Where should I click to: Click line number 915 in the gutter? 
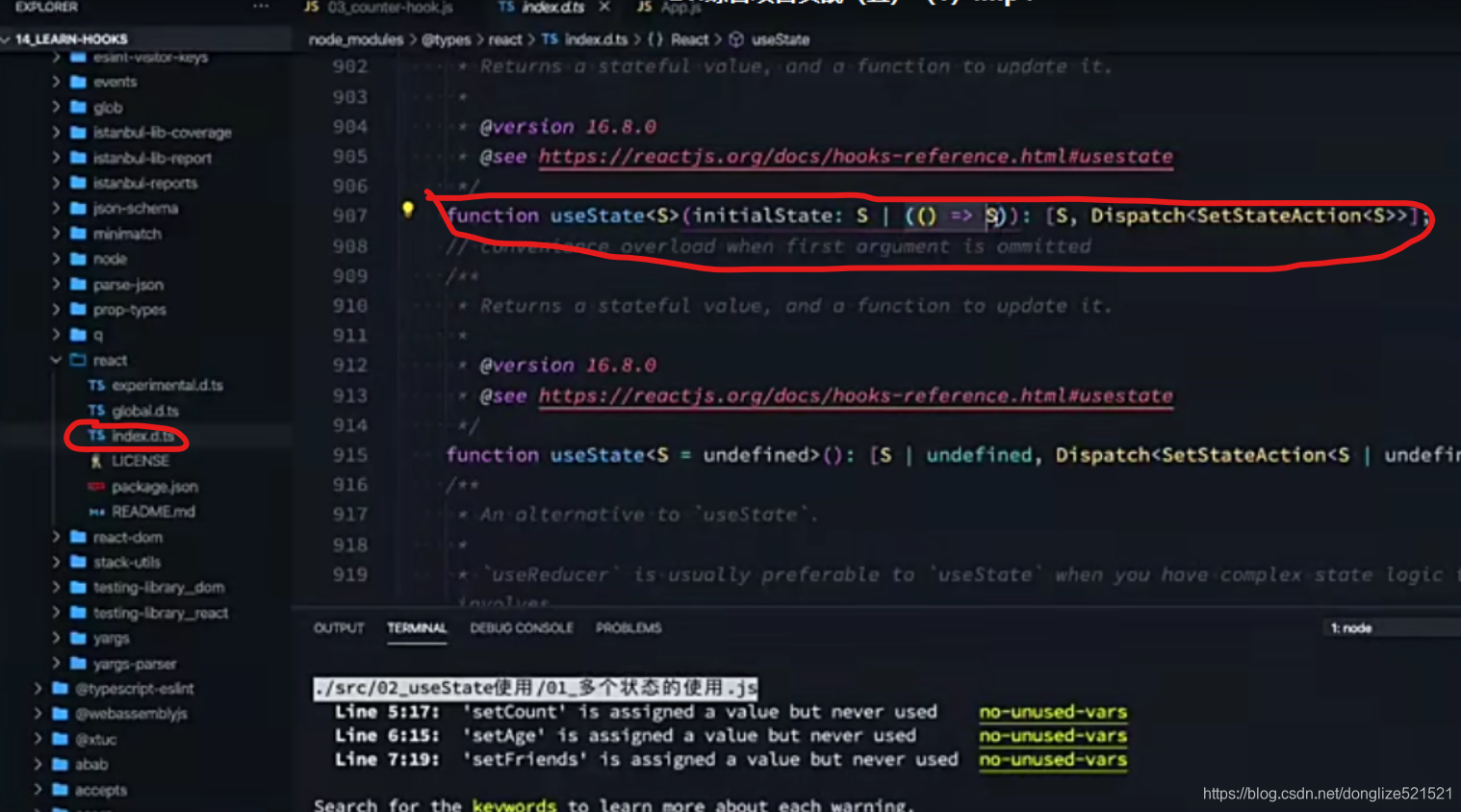[x=349, y=455]
